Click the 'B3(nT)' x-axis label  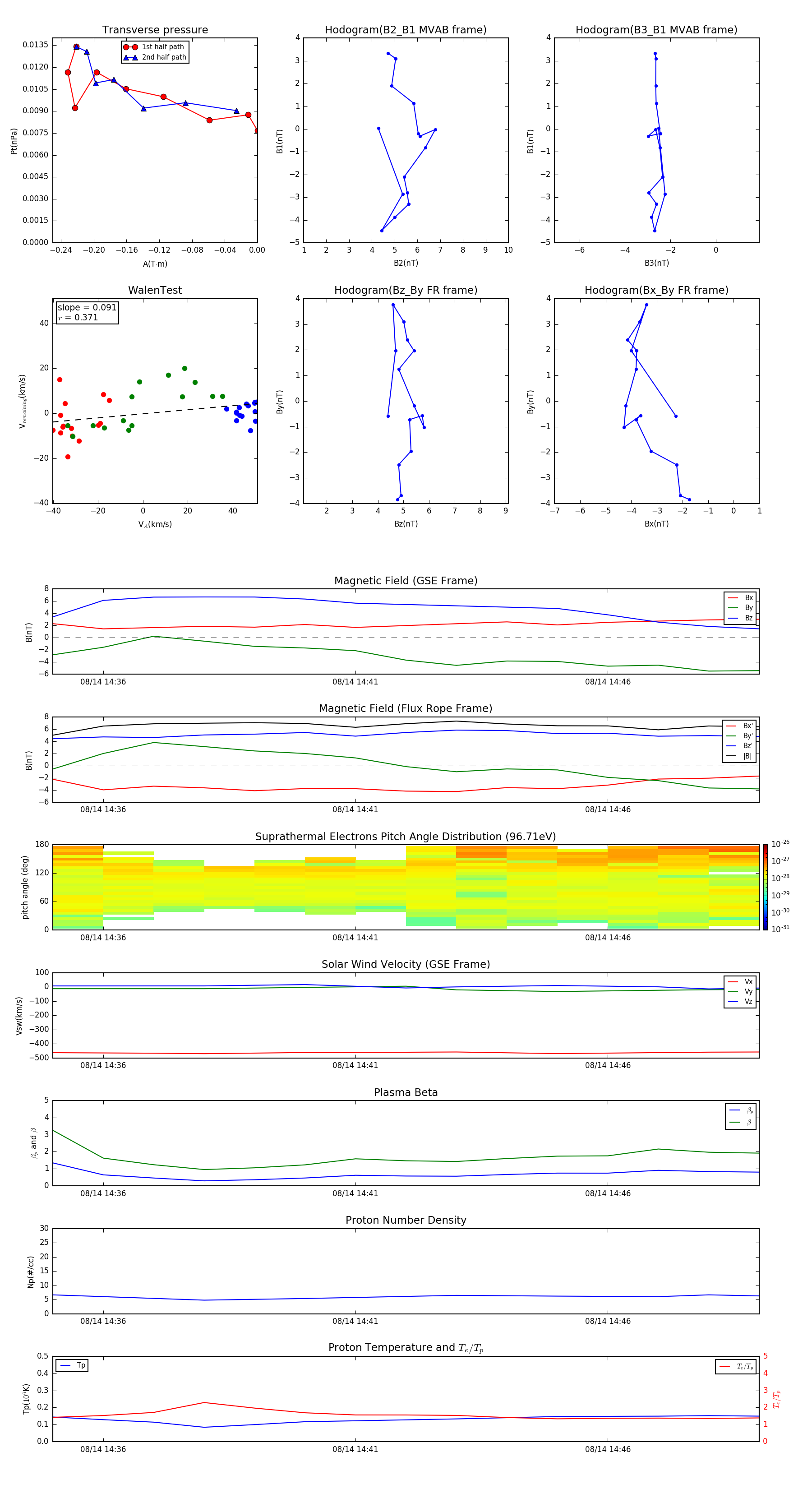click(656, 263)
